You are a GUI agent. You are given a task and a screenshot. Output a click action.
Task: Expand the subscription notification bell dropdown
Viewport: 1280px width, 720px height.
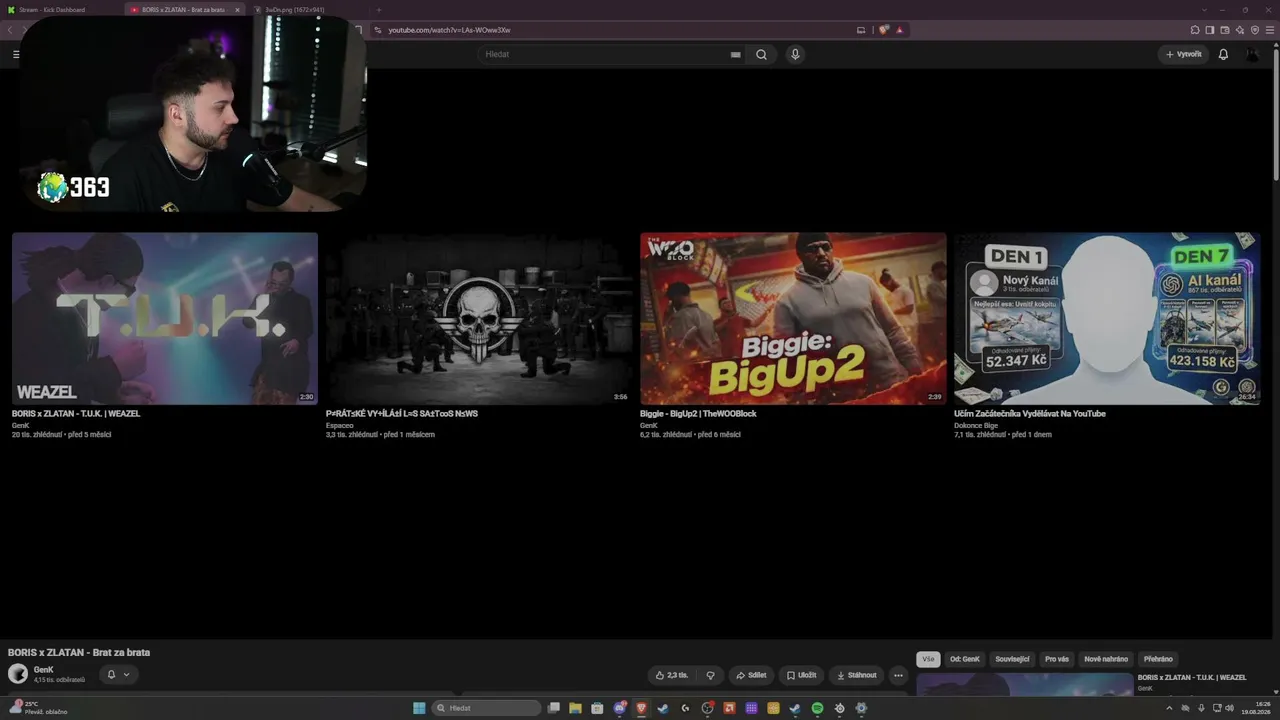tap(118, 675)
